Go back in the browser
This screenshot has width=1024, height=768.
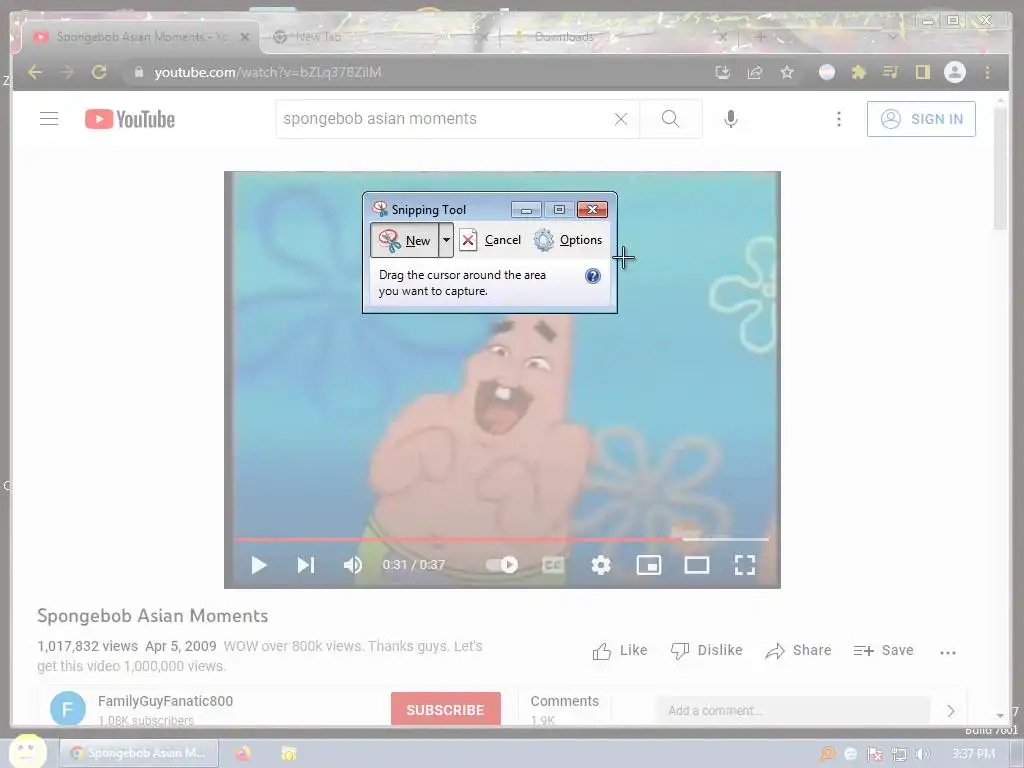click(35, 72)
